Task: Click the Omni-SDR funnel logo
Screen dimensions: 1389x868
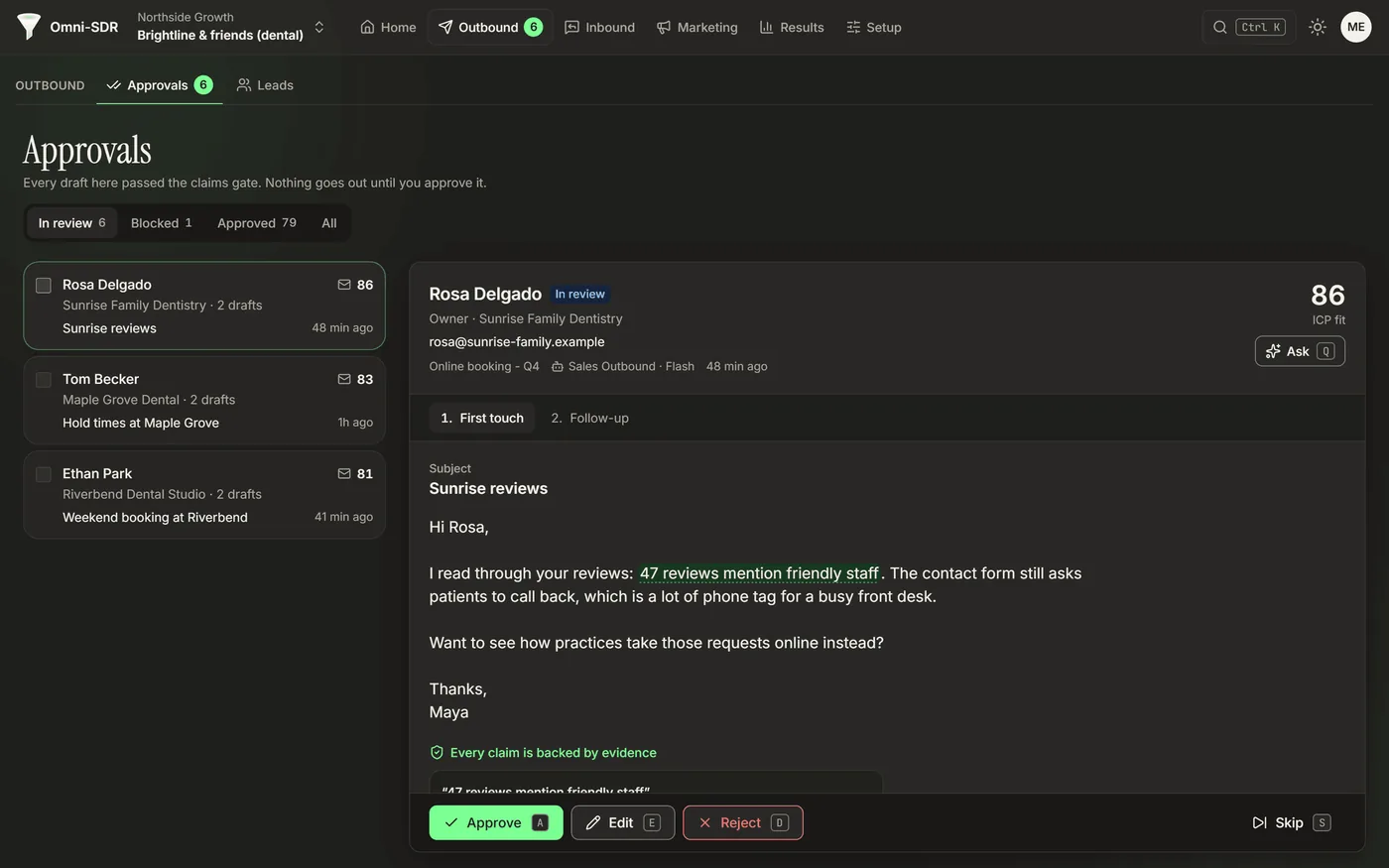Action: tap(29, 27)
